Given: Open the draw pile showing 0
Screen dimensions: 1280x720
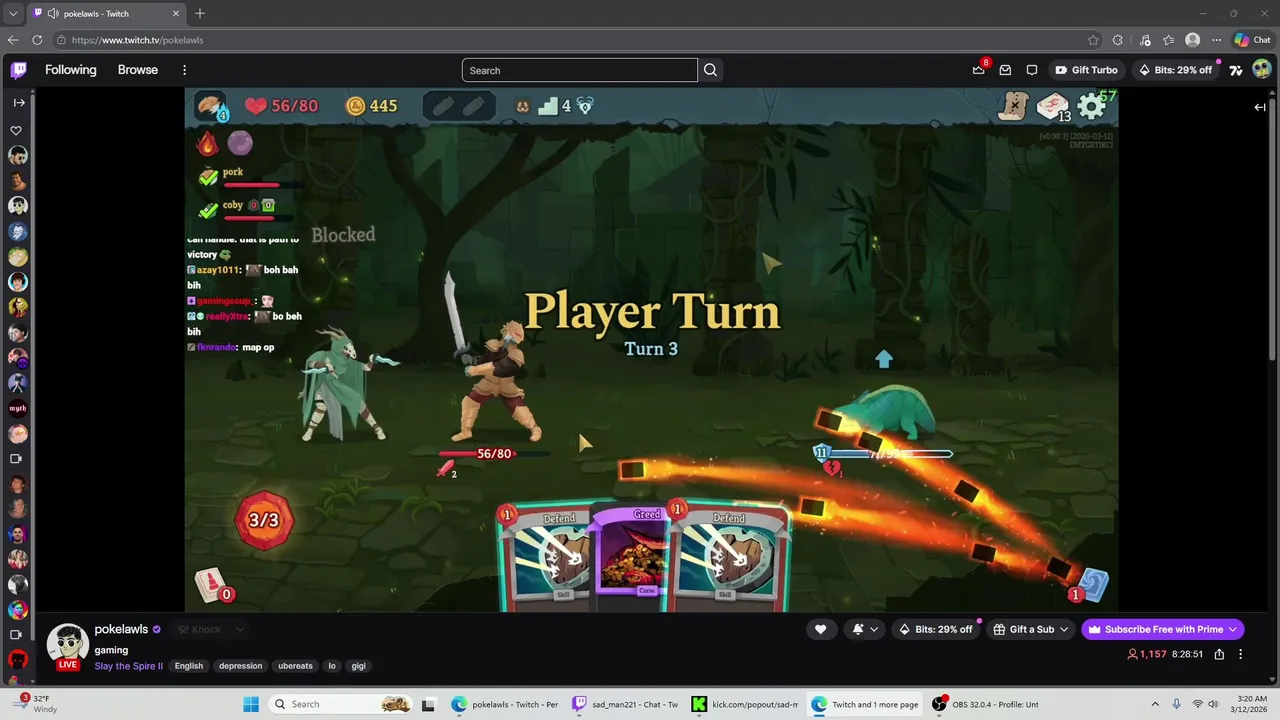Looking at the screenshot, I should 213,587.
